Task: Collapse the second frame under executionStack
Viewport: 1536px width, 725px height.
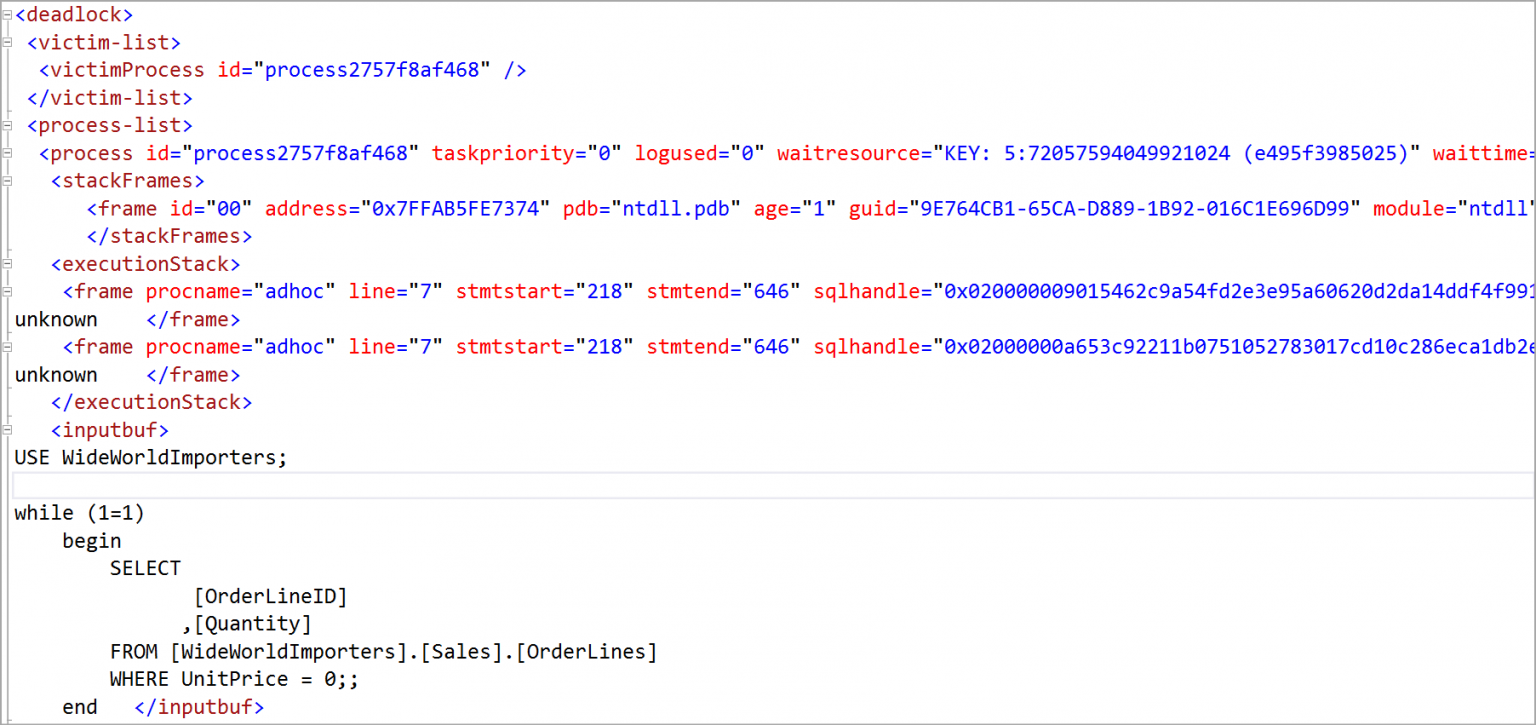Action: [8, 346]
